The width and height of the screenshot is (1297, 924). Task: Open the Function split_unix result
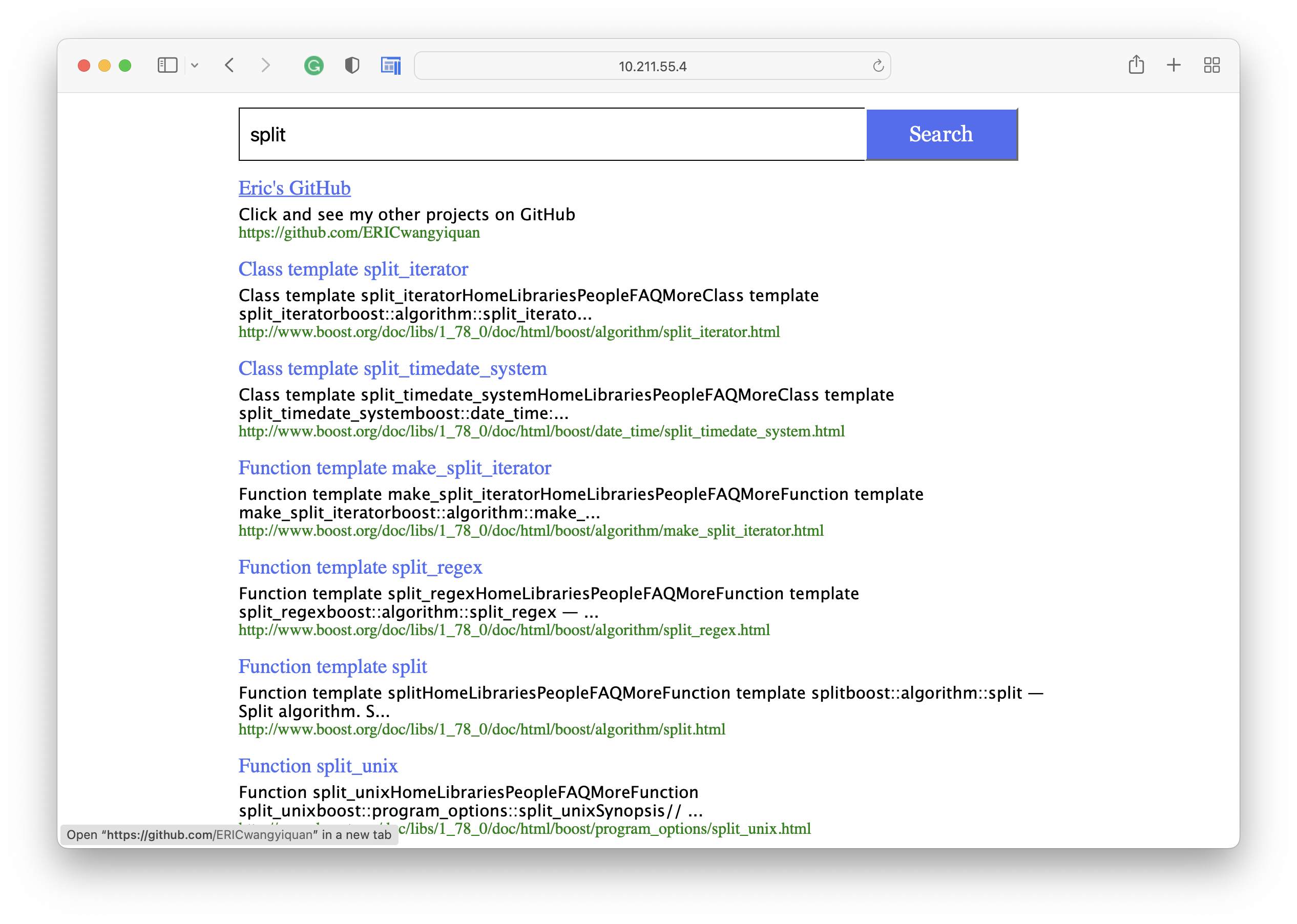[x=318, y=766]
